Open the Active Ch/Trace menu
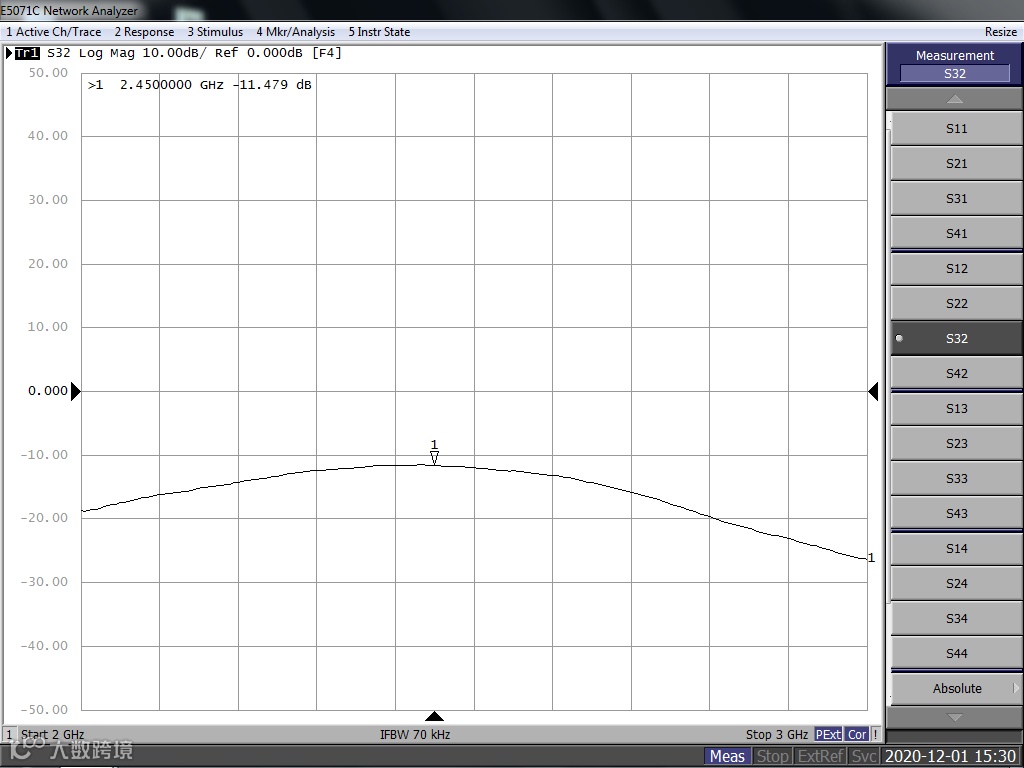Viewport: 1024px width, 768px height. (x=54, y=31)
